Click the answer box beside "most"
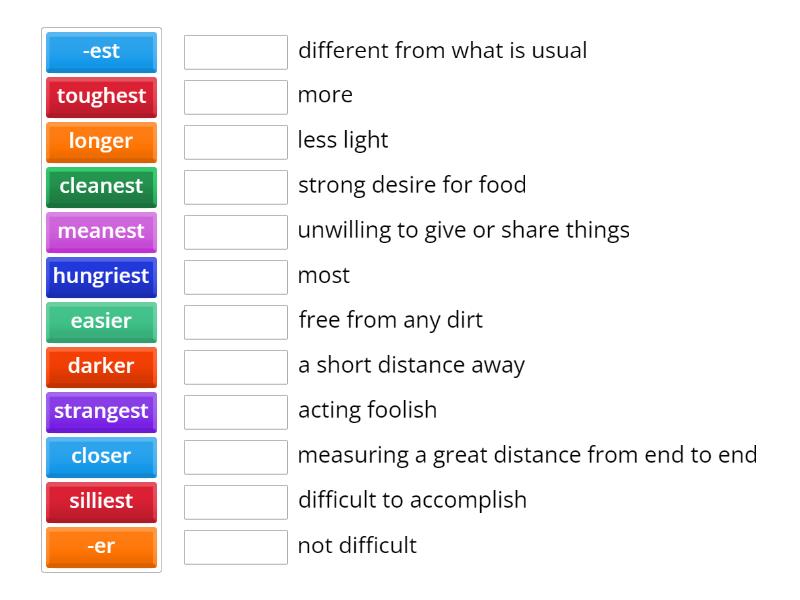The width and height of the screenshot is (800, 600). pyautogui.click(x=235, y=277)
